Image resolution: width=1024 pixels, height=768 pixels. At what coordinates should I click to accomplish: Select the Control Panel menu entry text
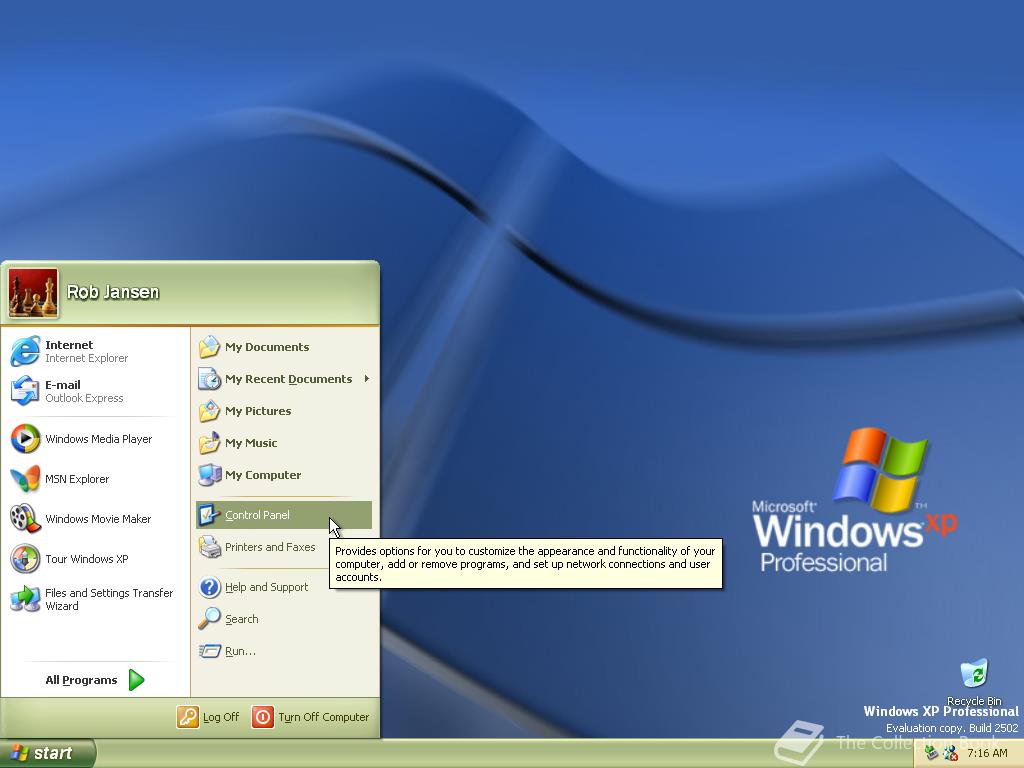point(257,515)
